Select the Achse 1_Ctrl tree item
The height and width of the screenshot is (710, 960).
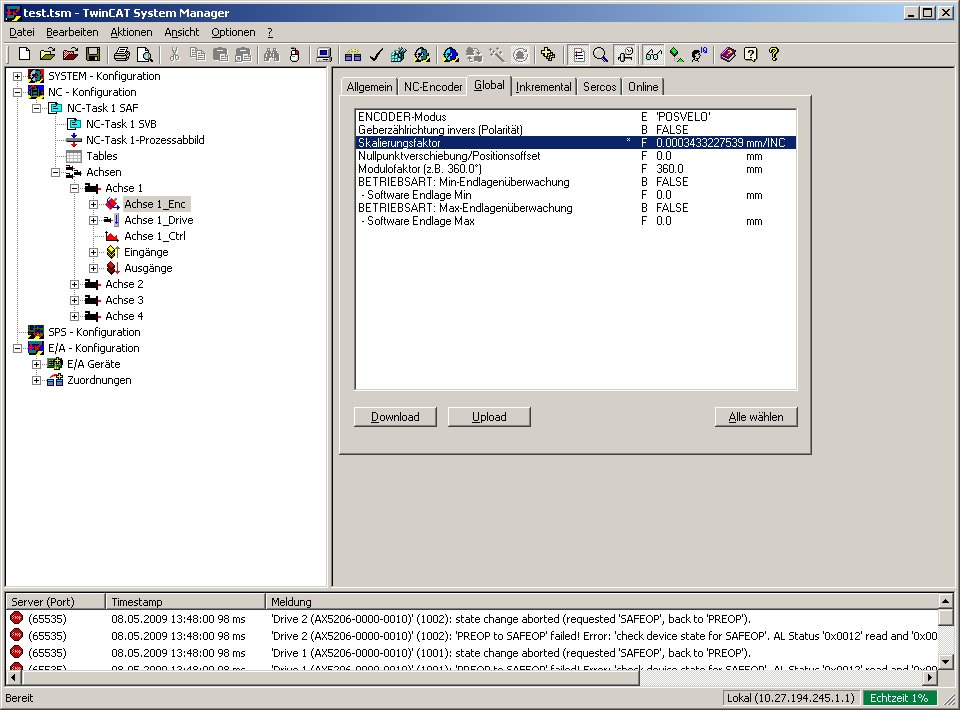click(154, 236)
